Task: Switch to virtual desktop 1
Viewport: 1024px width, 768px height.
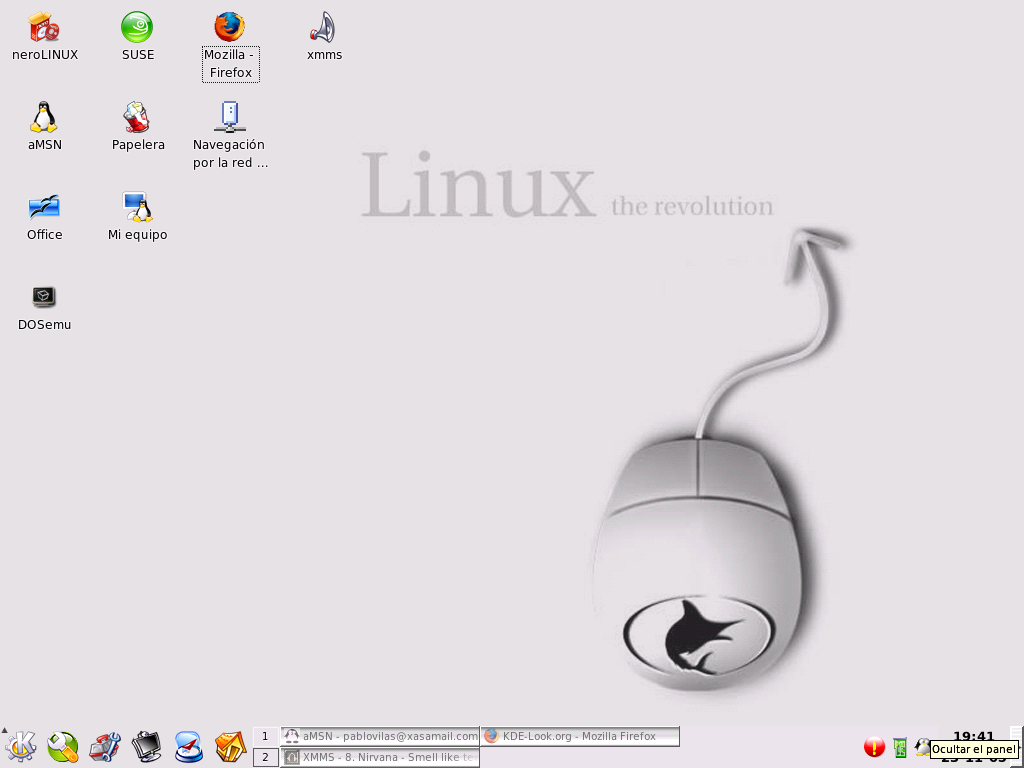Action: (265, 736)
